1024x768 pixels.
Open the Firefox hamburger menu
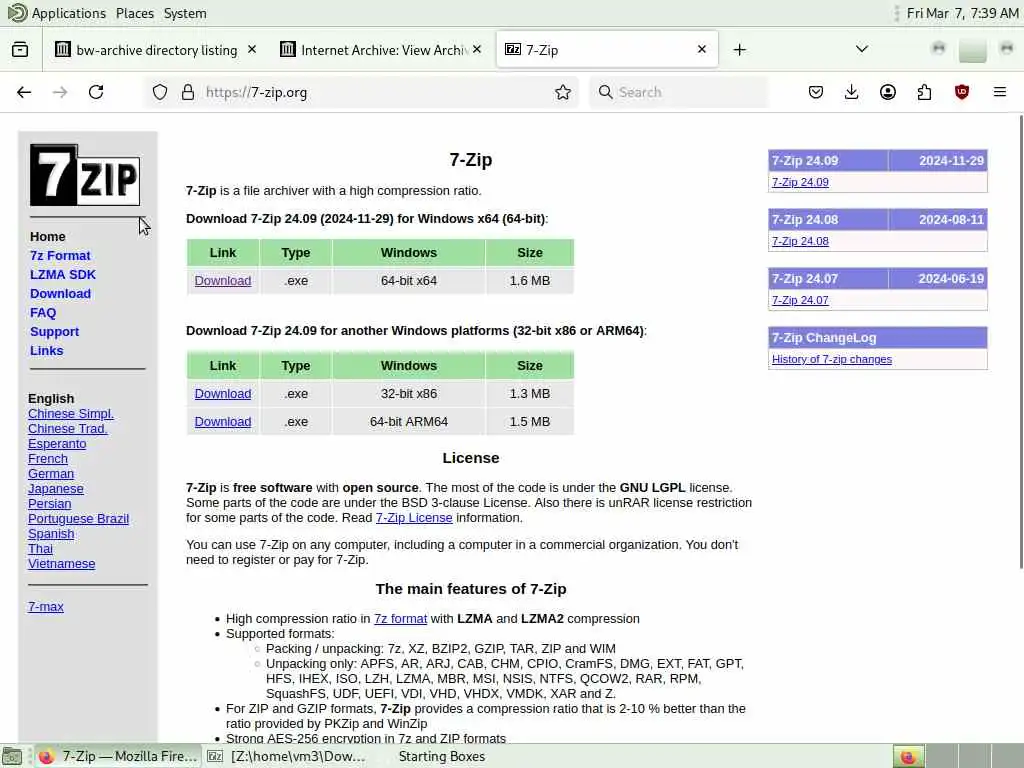(1000, 92)
